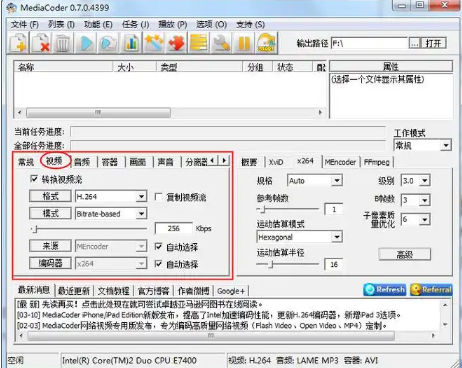Click the Remove File icon with red X
The width and height of the screenshot is (462, 368).
tap(41, 43)
